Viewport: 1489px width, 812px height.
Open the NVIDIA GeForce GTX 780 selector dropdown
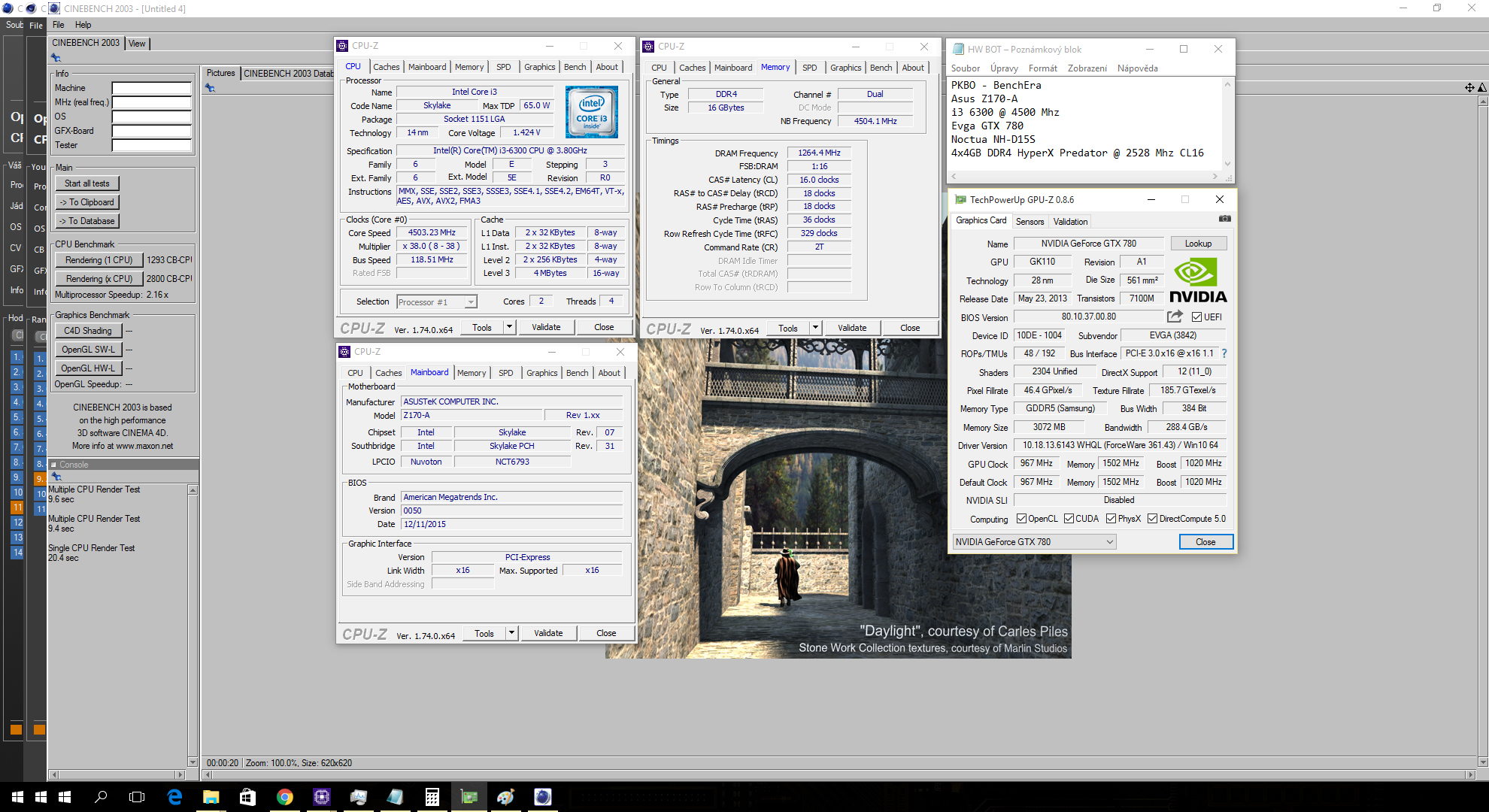point(1034,542)
